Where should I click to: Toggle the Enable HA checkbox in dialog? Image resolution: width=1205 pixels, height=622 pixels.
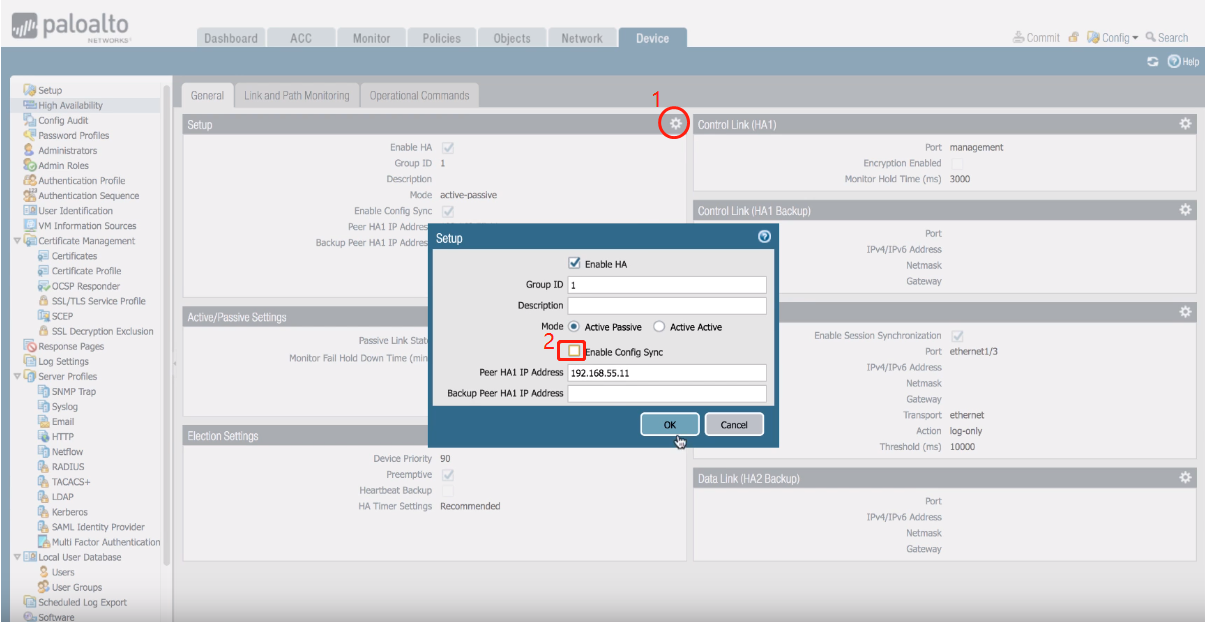pyautogui.click(x=574, y=264)
